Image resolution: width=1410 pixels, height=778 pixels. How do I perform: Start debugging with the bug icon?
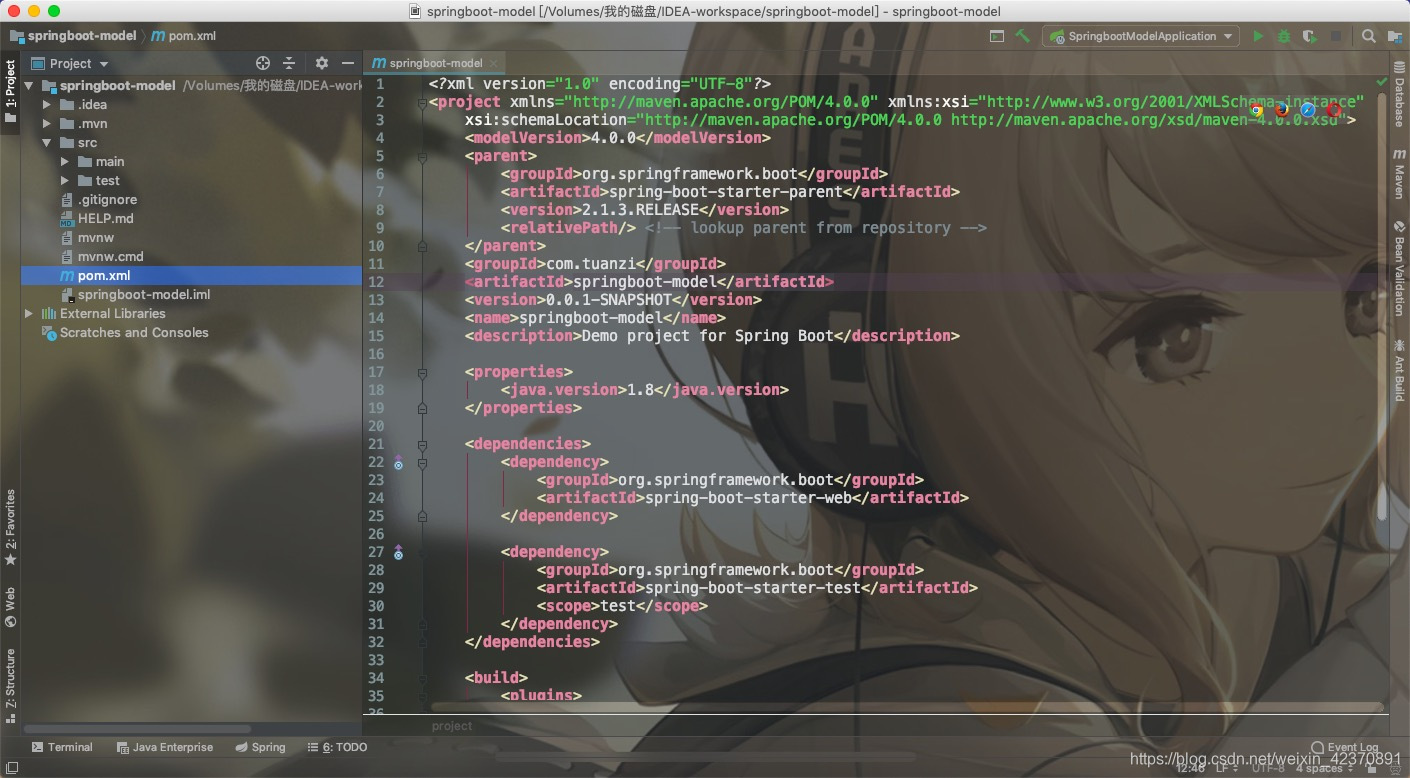point(1284,36)
